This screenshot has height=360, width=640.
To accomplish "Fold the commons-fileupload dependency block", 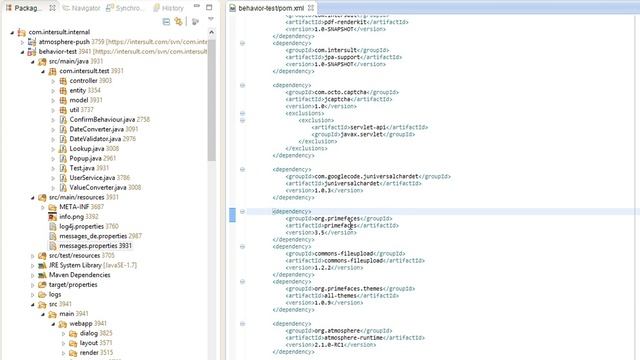I will click(242, 247).
